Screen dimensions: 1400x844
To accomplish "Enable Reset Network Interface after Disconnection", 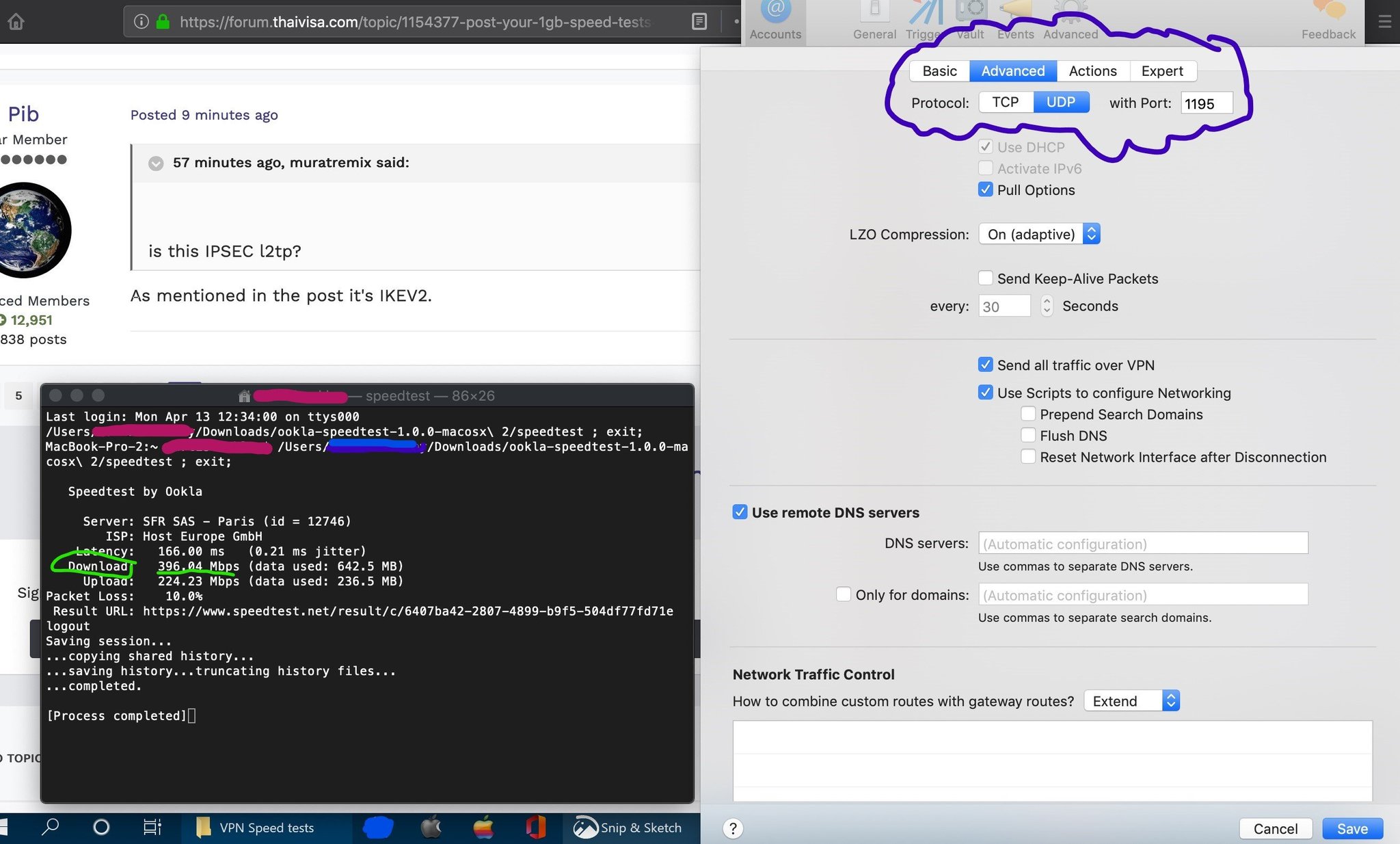I will (1028, 456).
